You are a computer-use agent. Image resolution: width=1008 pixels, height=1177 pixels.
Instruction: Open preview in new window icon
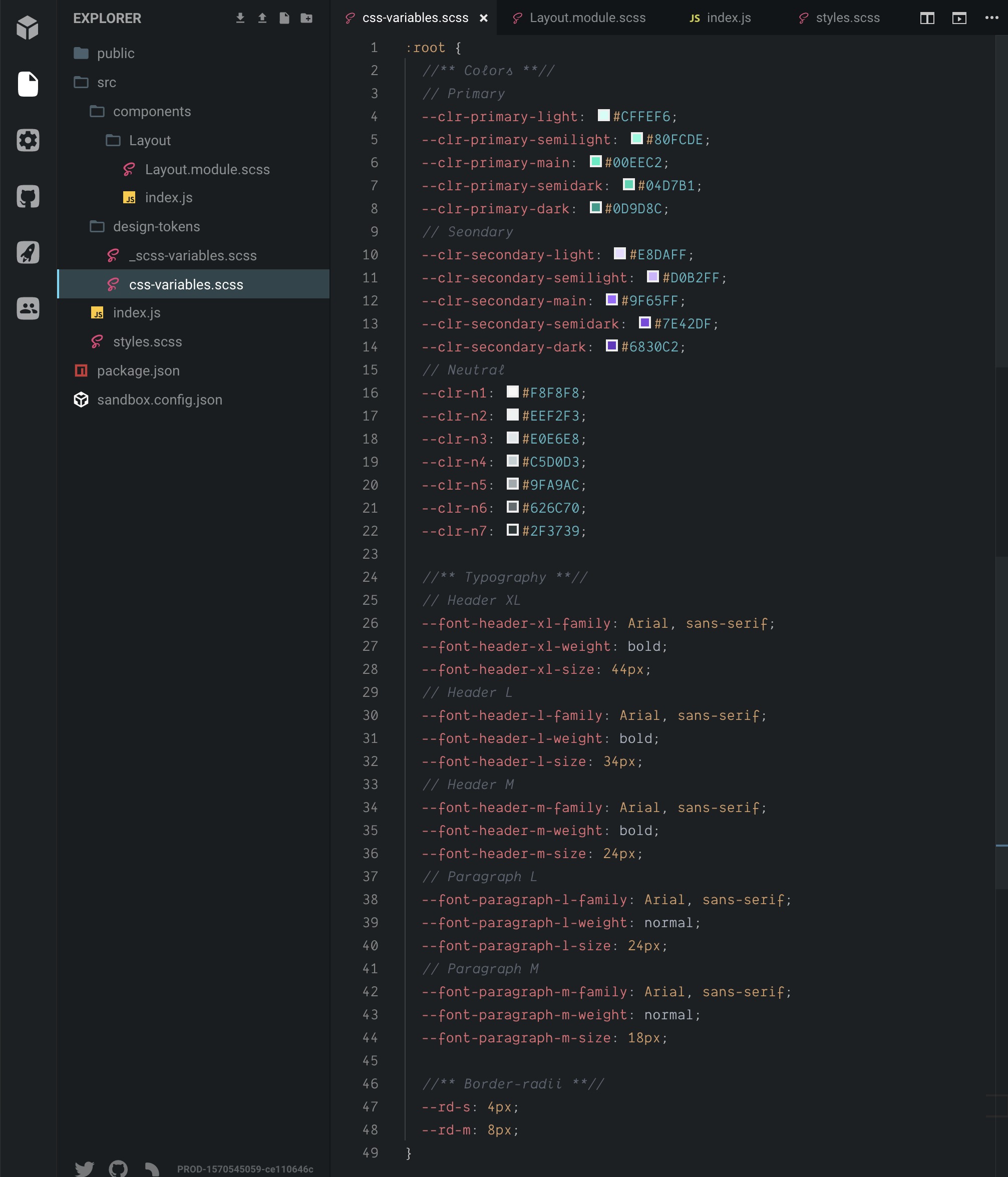pyautogui.click(x=959, y=18)
